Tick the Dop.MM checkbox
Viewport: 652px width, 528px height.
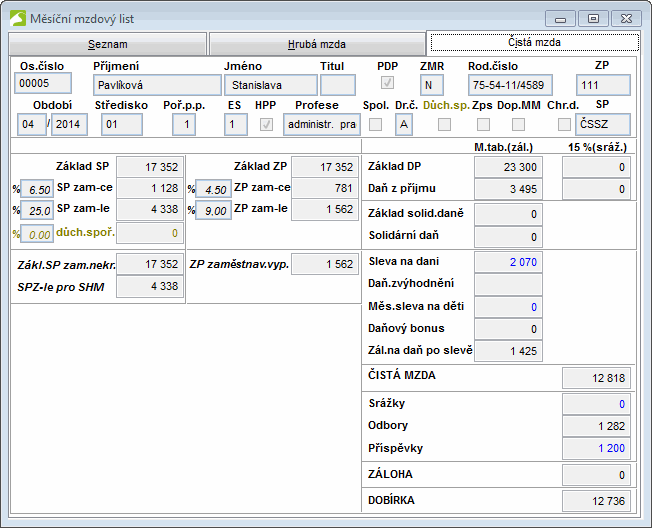(x=518, y=124)
